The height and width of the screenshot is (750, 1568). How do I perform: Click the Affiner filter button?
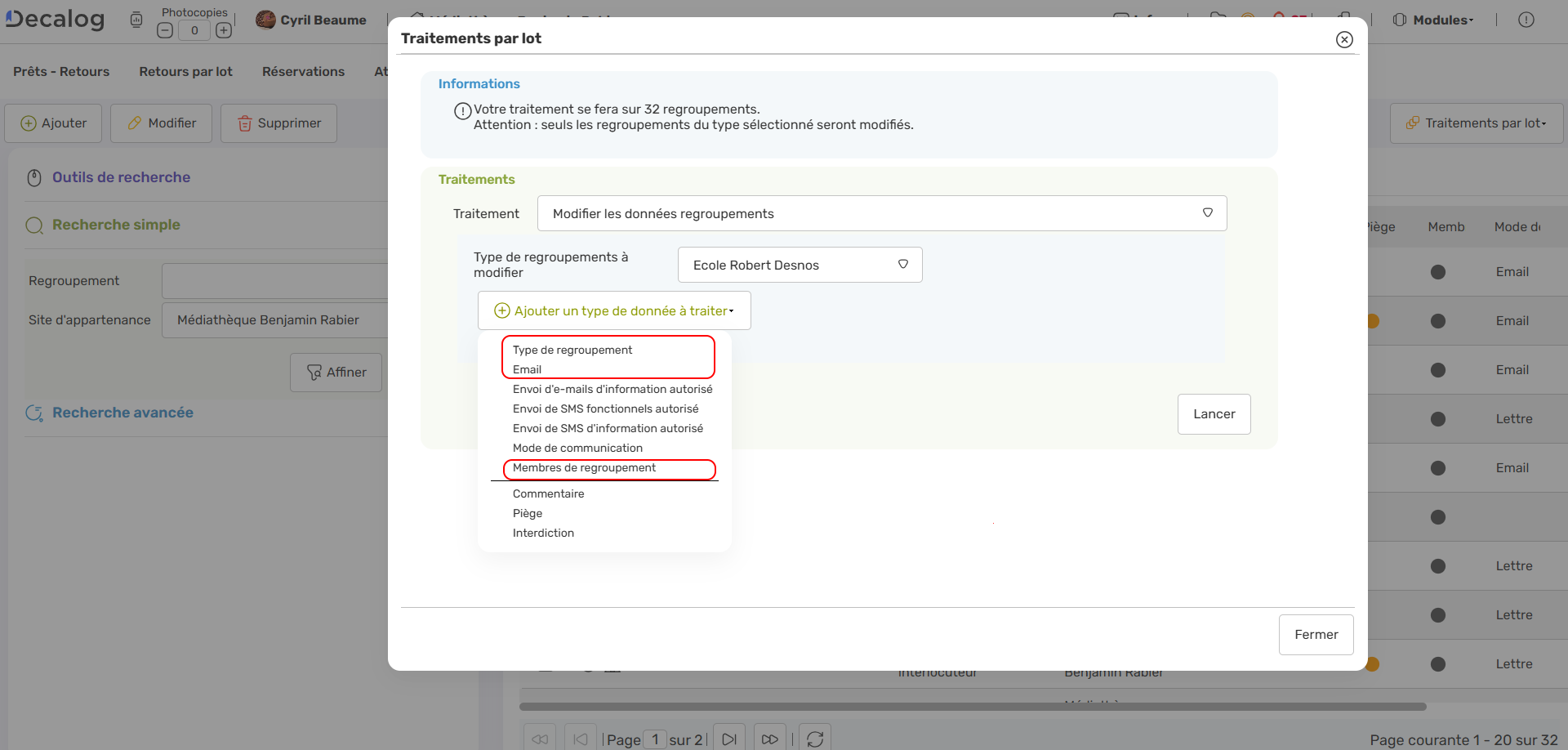pyautogui.click(x=336, y=373)
